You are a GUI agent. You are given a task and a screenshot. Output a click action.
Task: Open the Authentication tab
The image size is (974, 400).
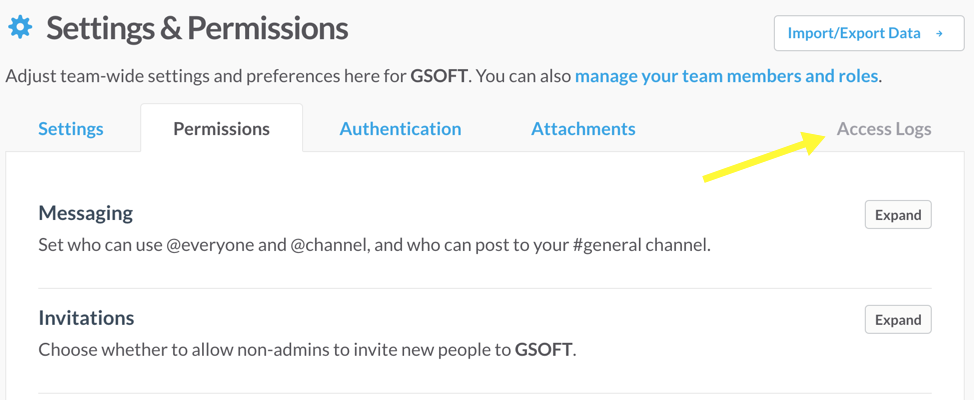(x=400, y=129)
